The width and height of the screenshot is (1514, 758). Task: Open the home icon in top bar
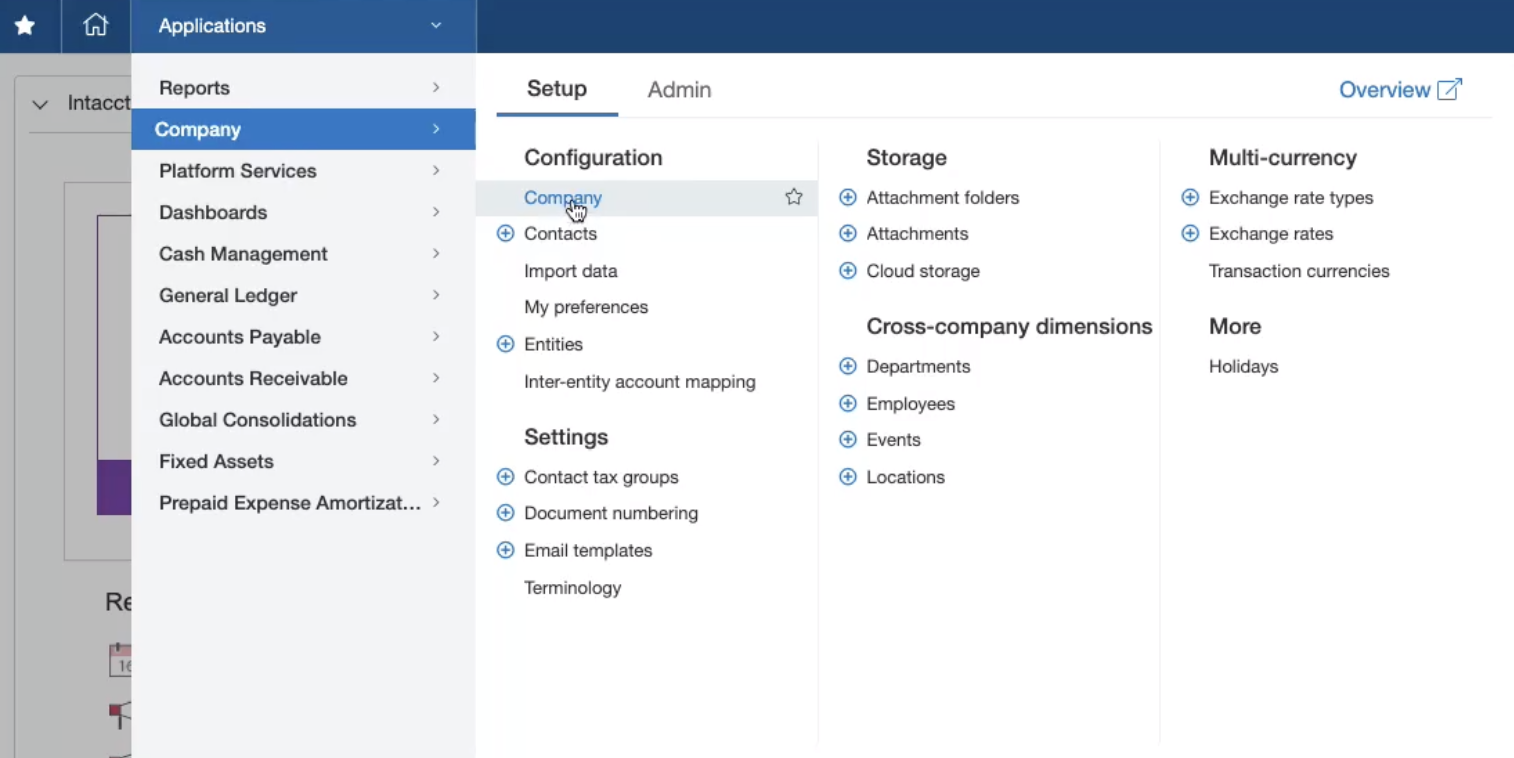(96, 26)
